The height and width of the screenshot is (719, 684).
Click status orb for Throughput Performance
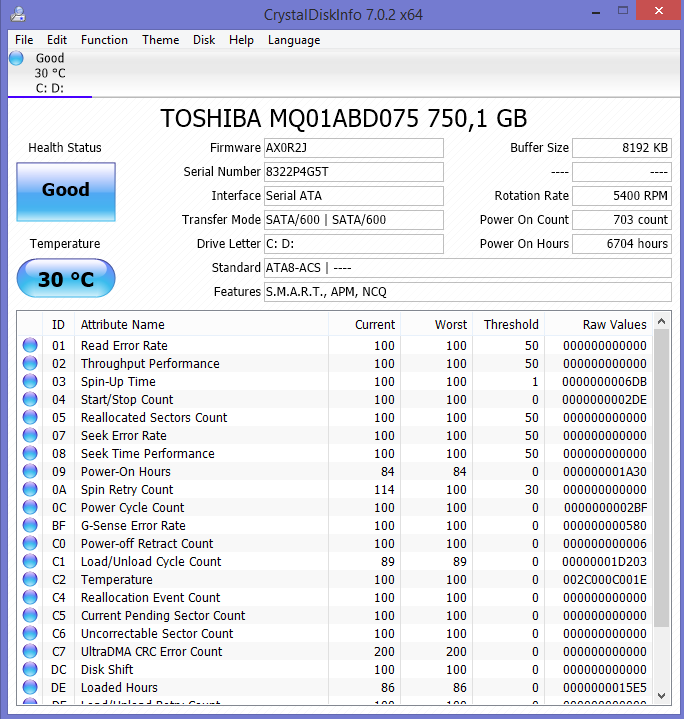[30, 363]
